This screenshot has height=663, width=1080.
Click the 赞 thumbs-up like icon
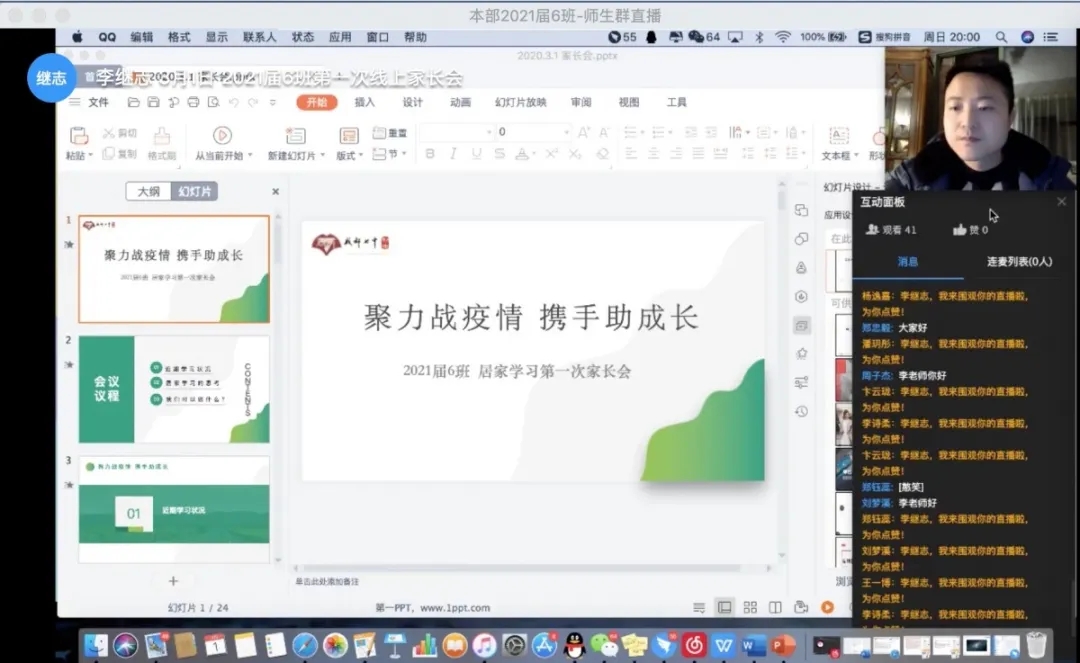click(960, 229)
